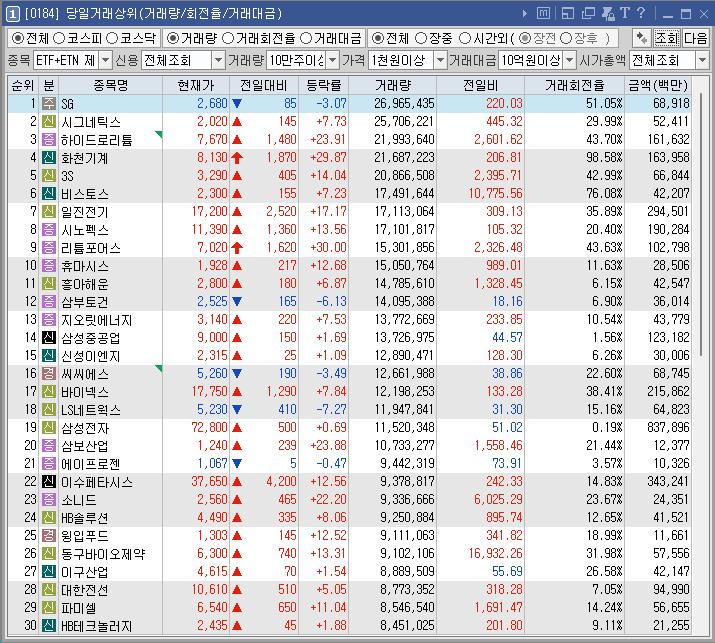Viewport: 715px width, 643px height.
Task: Click the 신 badge beside 삼성전자
Action: pyautogui.click(x=49, y=428)
